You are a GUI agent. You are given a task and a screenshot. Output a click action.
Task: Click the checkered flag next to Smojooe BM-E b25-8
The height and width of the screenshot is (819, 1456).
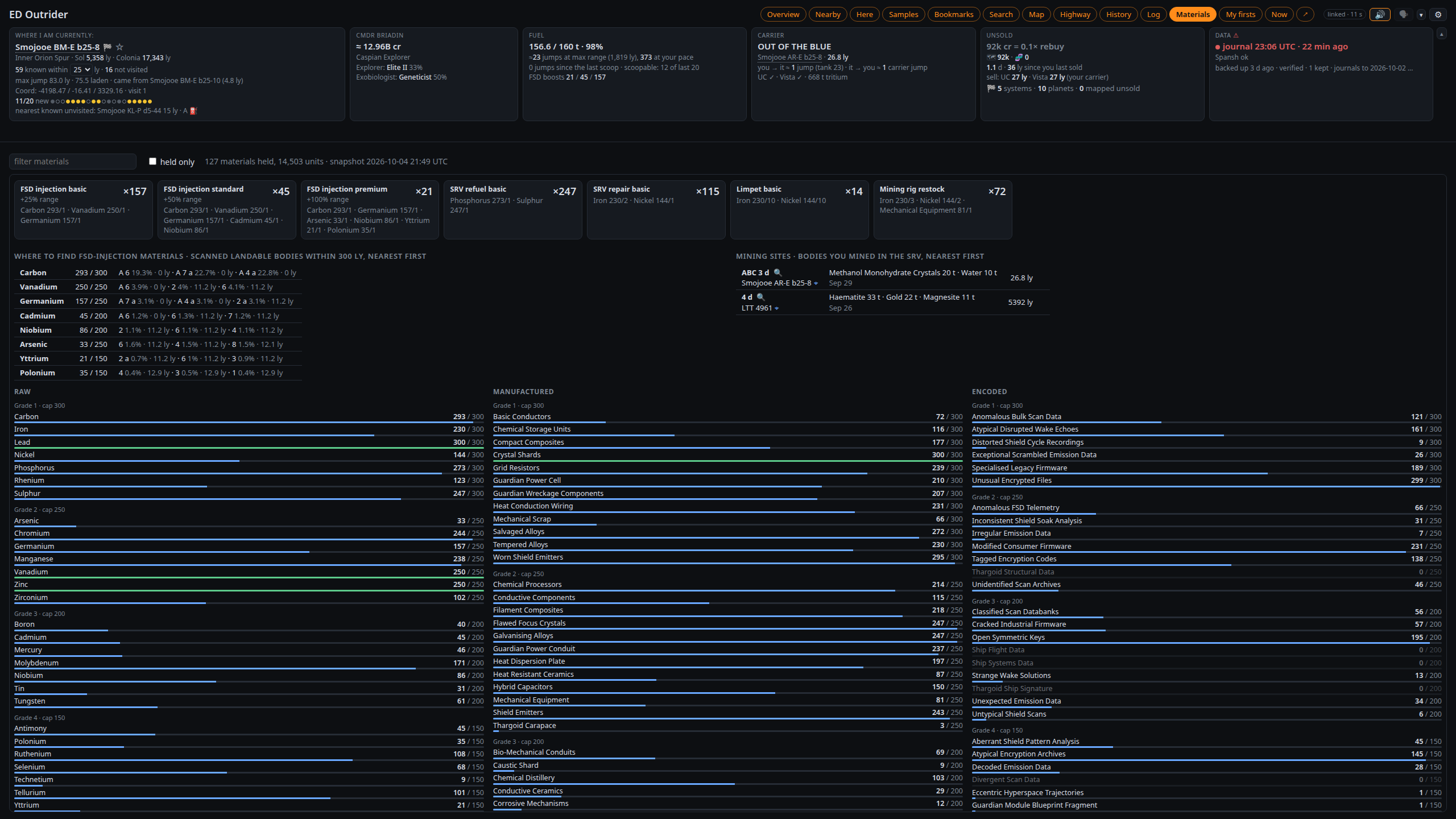tap(107, 47)
